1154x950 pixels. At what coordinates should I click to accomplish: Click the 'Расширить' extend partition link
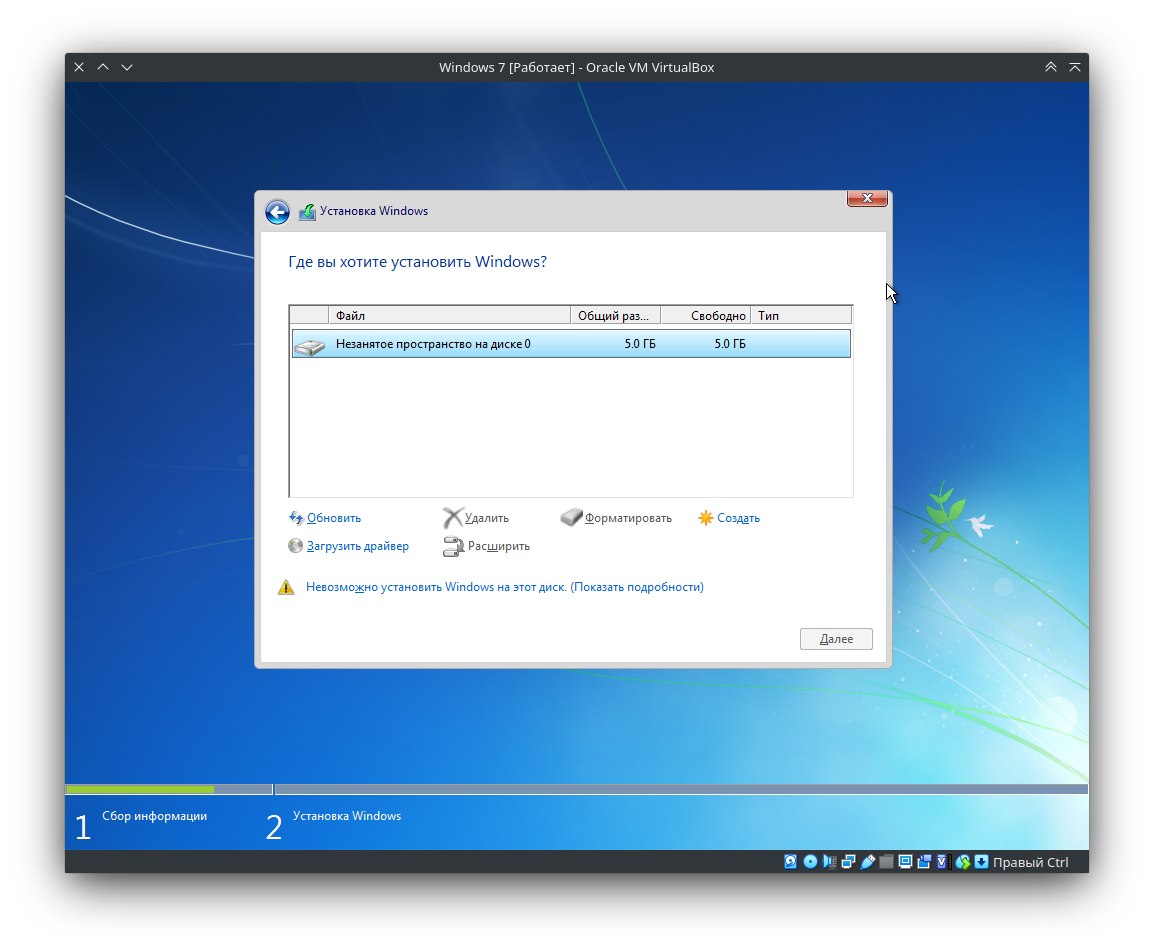point(498,546)
